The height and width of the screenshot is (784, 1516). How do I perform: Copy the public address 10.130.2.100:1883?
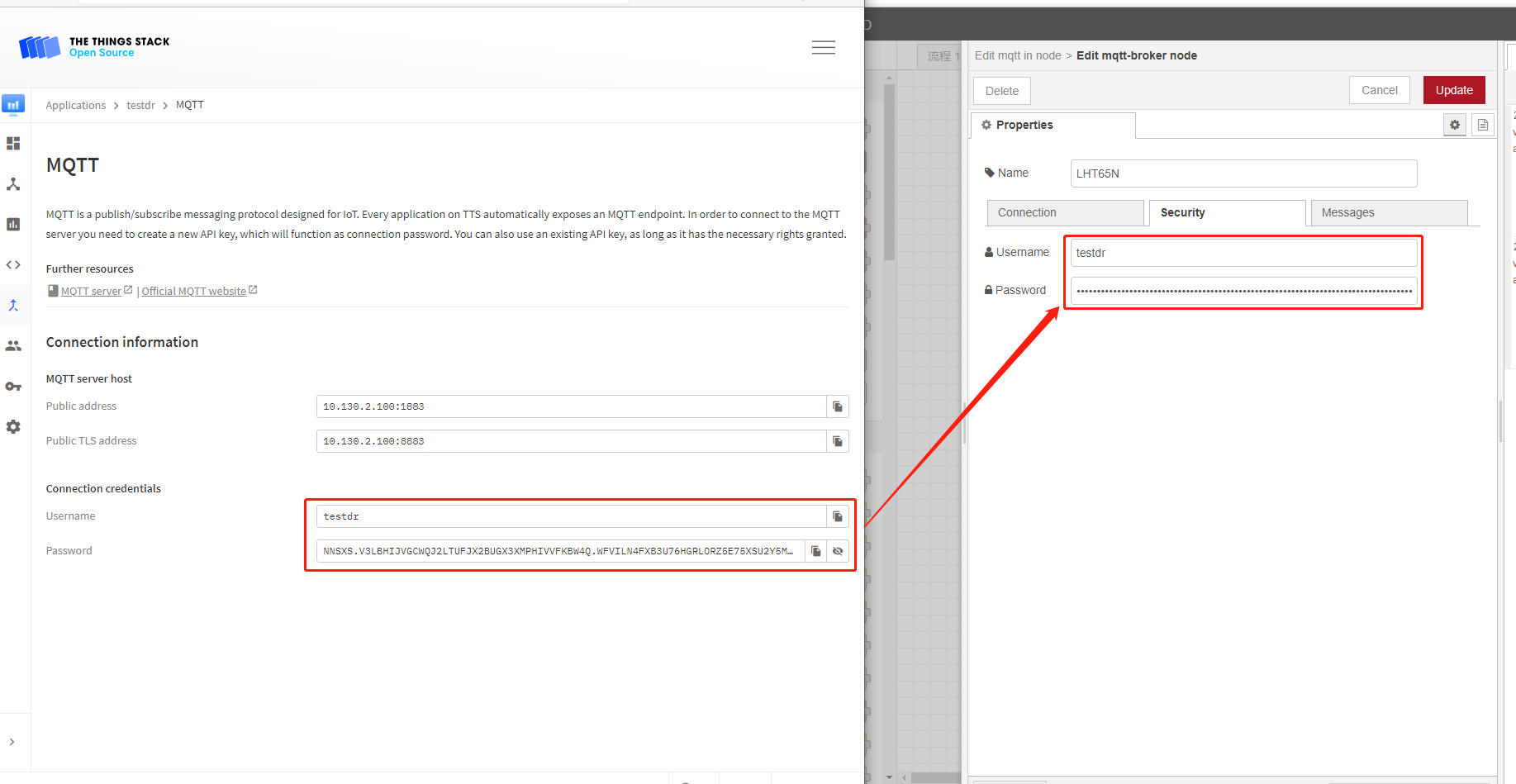point(838,406)
